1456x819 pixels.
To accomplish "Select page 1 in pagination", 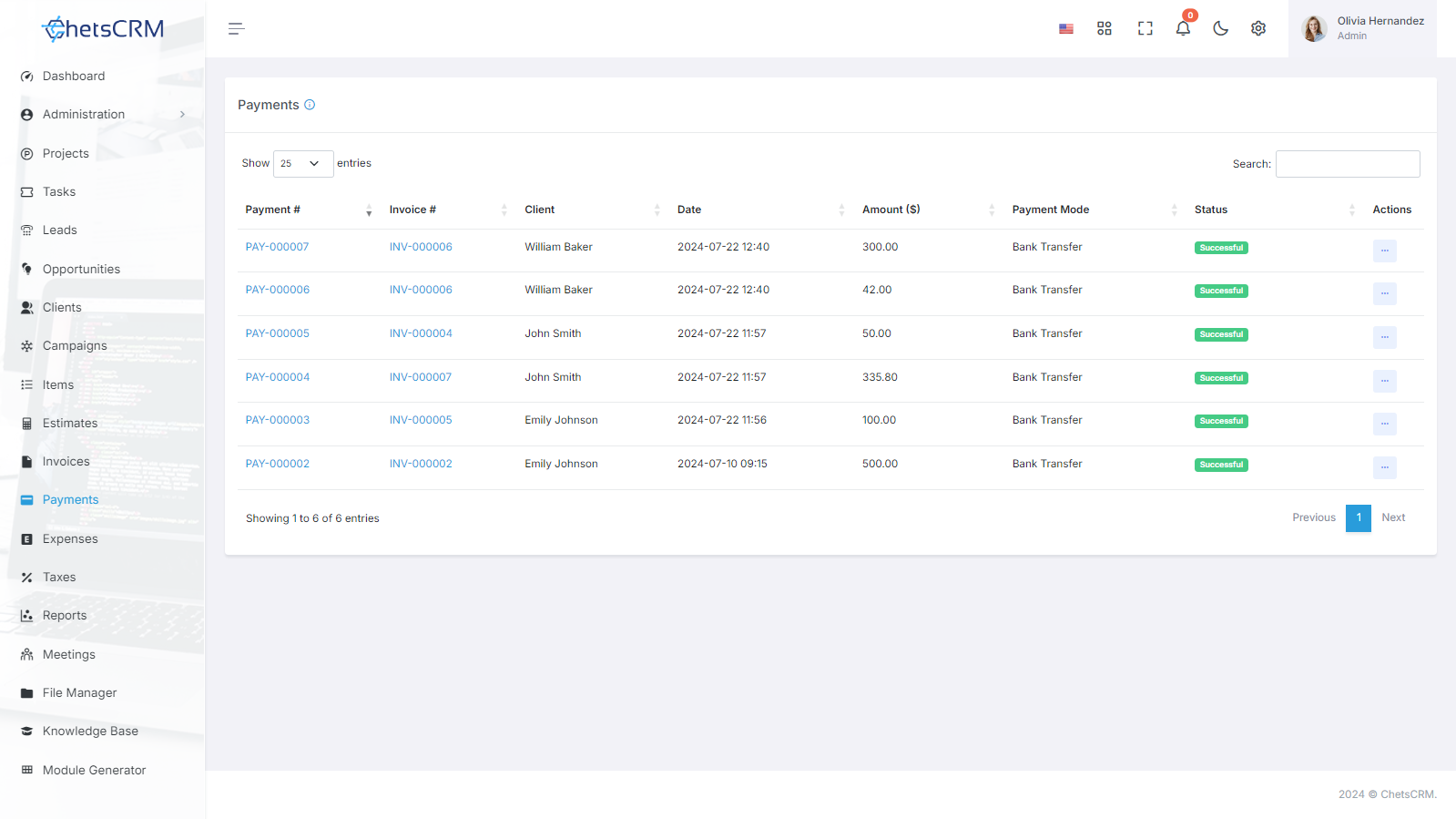I will point(1359,517).
